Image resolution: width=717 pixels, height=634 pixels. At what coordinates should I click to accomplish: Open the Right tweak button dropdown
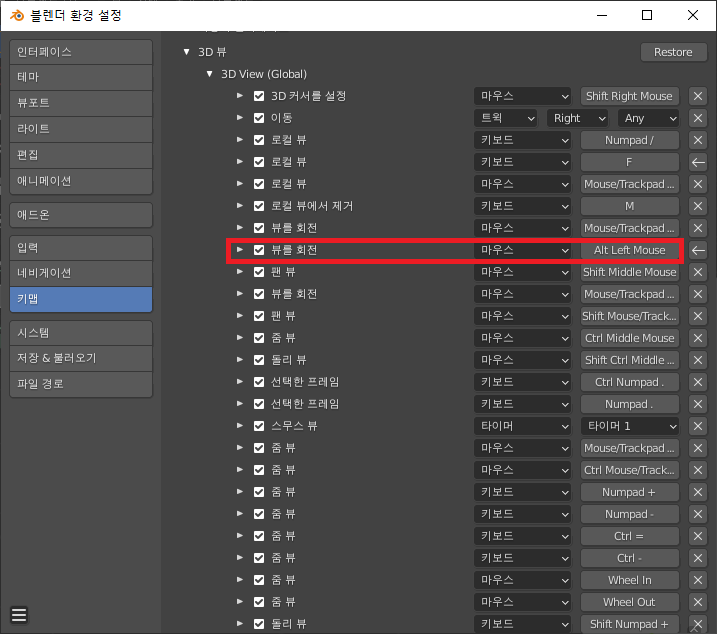coord(578,118)
